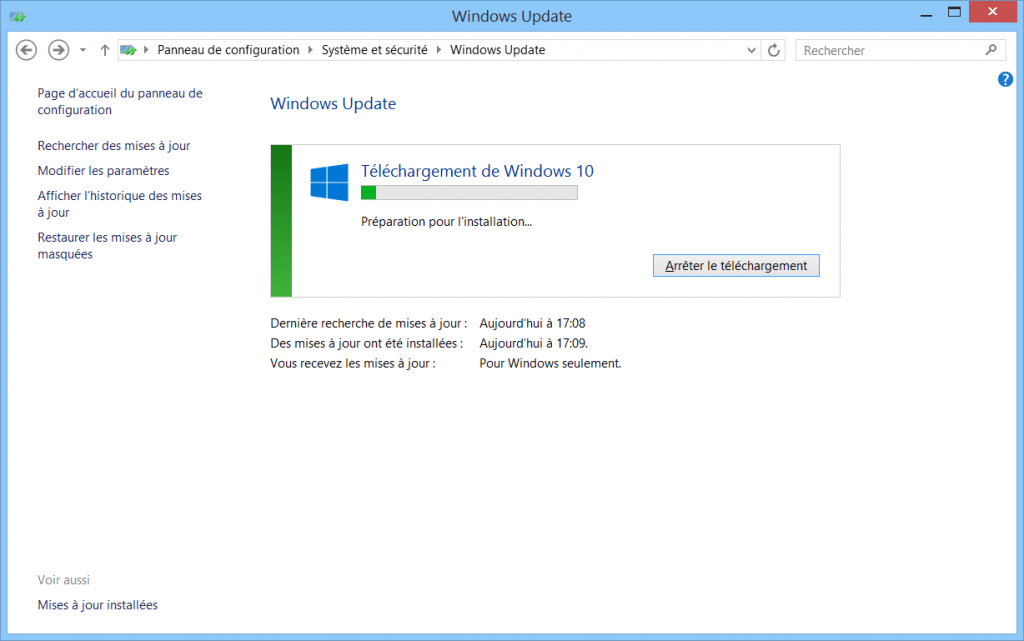
Task: Click the Control Panel icon in address bar
Action: click(129, 50)
